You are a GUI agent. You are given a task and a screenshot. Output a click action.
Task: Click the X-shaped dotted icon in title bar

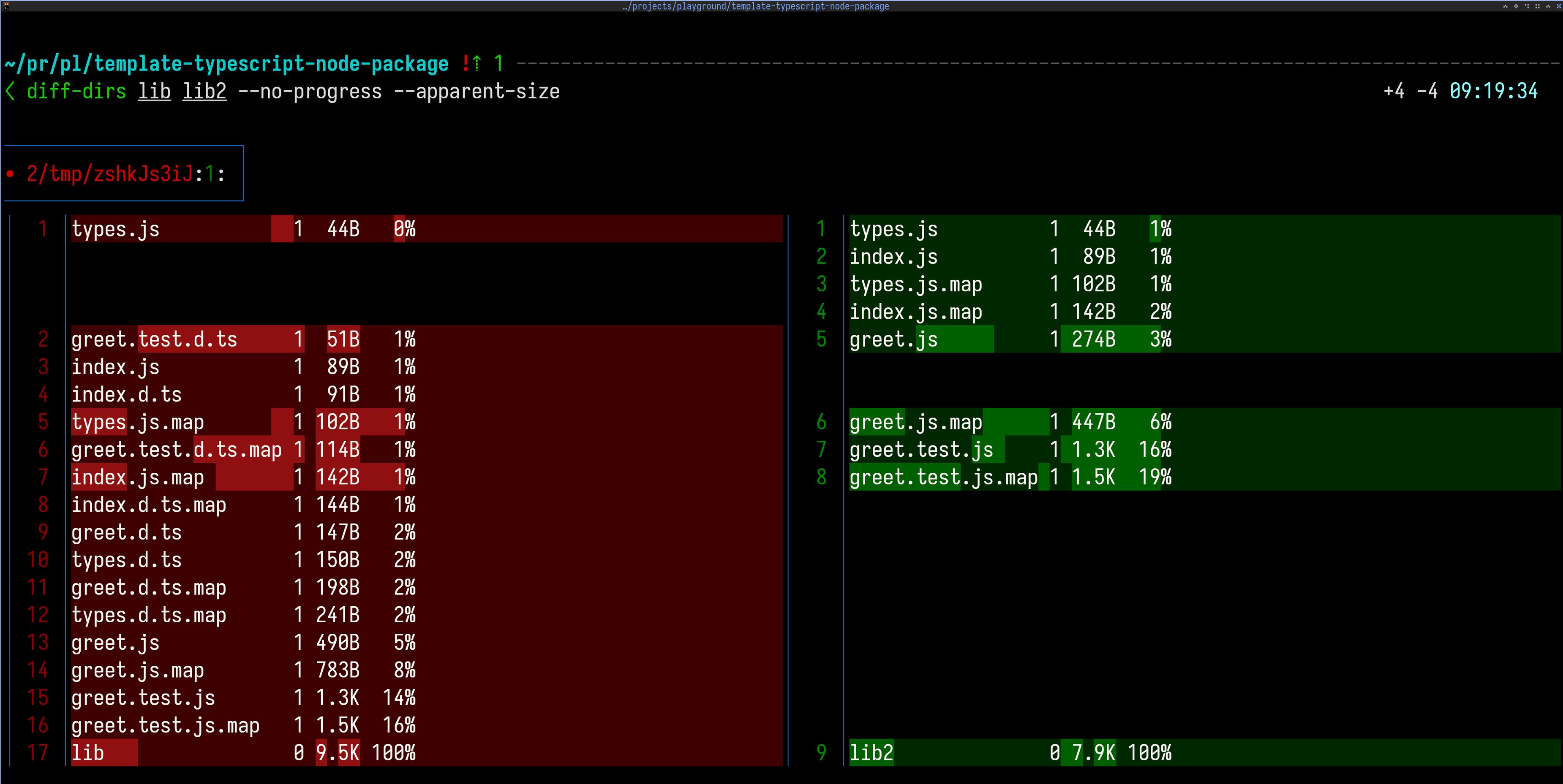(1559, 6)
